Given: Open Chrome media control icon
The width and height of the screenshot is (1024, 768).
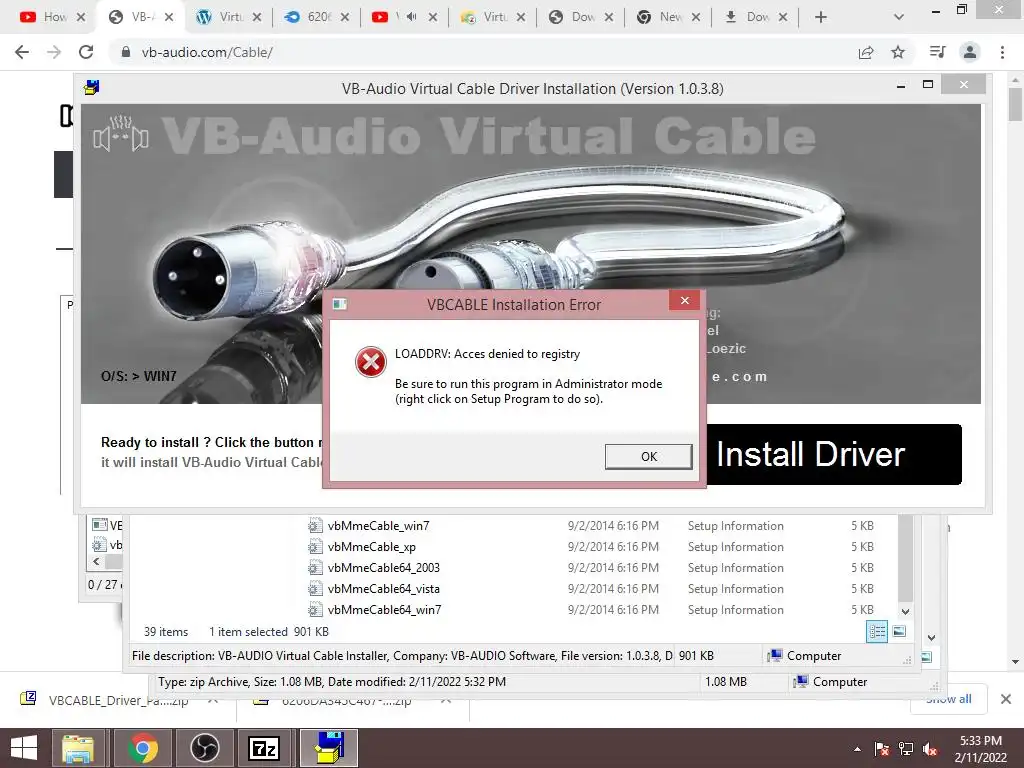Looking at the screenshot, I should coord(937,52).
